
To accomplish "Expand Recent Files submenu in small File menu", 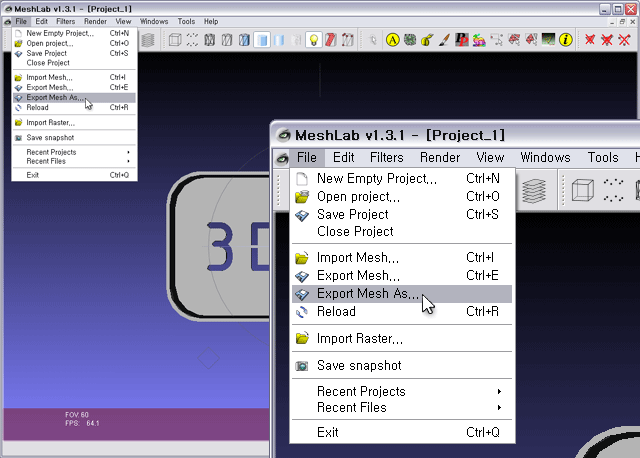I will click(x=74, y=161).
